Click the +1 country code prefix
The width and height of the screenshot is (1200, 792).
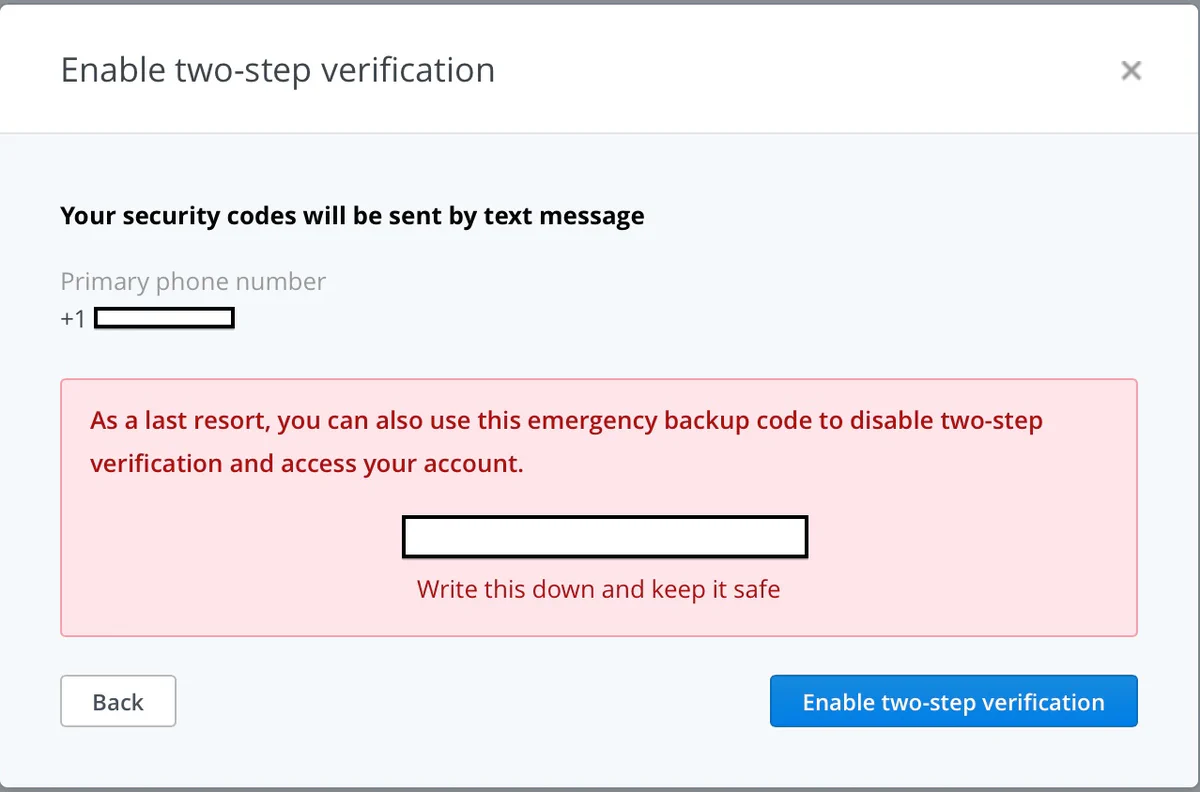(72, 318)
